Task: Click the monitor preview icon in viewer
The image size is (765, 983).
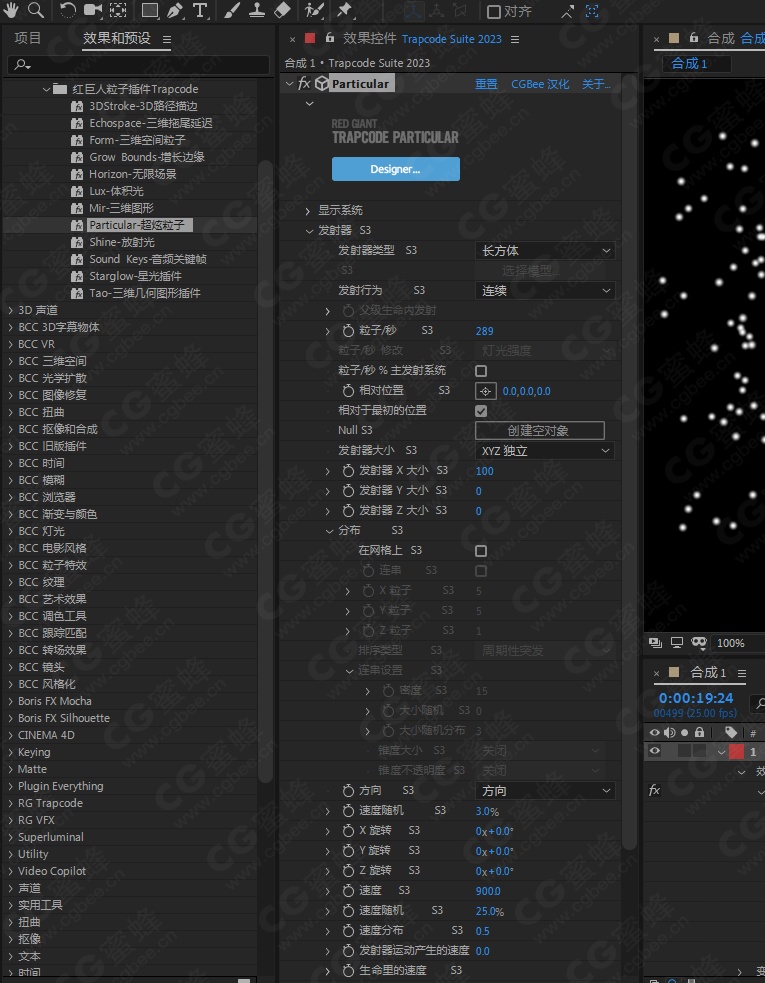Action: (x=677, y=643)
